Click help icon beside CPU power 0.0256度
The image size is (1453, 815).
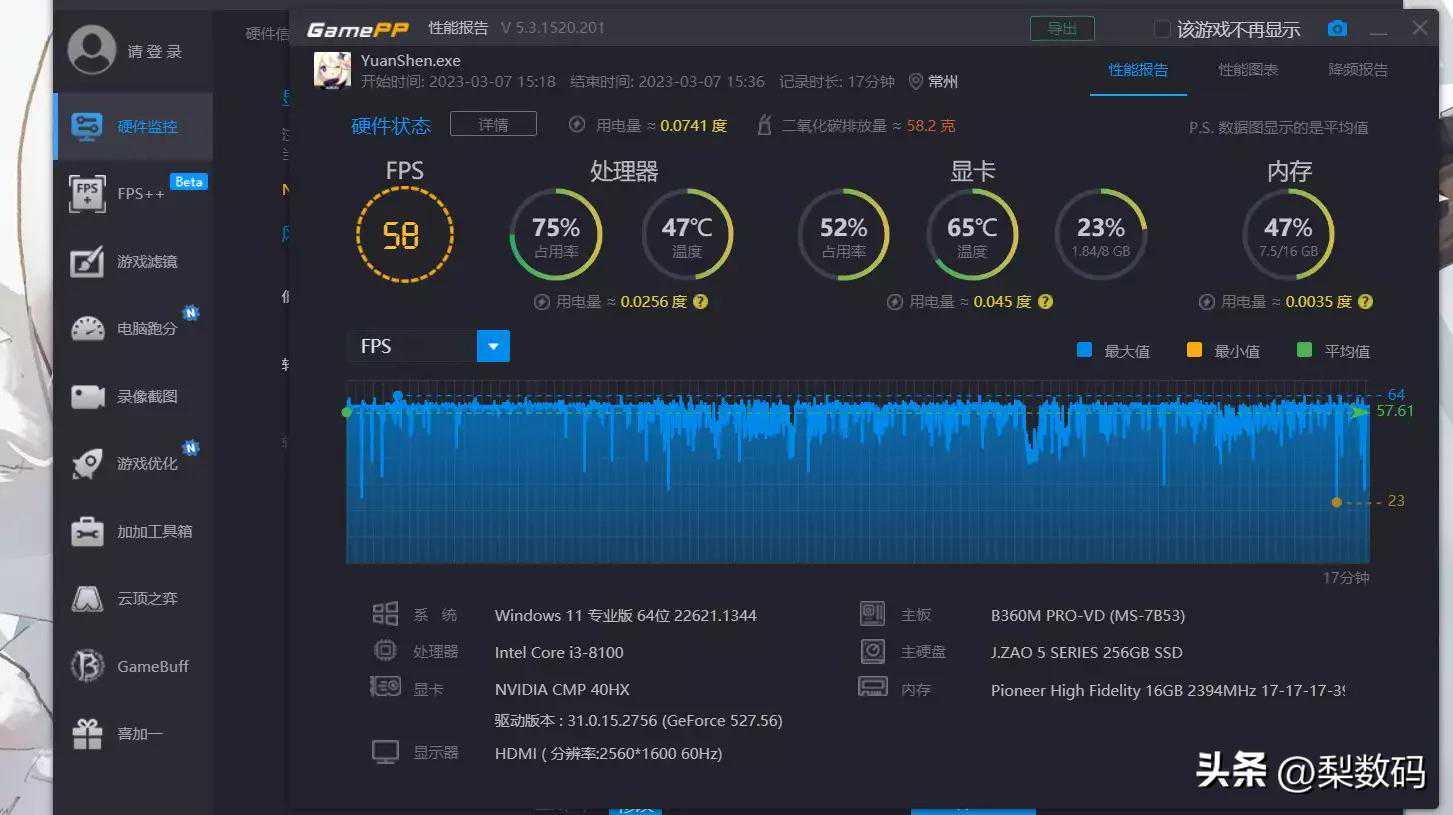(700, 301)
